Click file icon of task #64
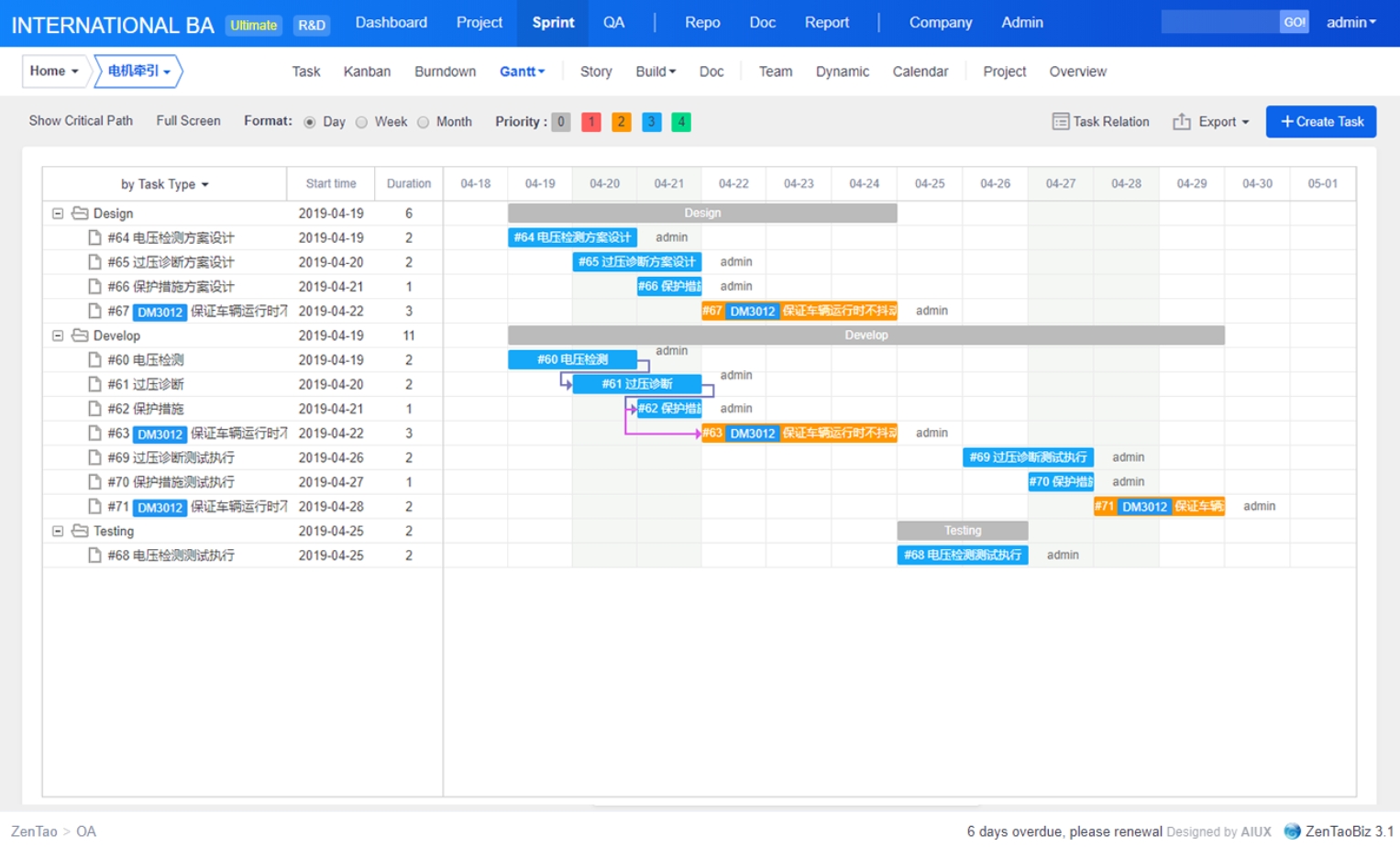This screenshot has width=1400, height=847. 94,237
